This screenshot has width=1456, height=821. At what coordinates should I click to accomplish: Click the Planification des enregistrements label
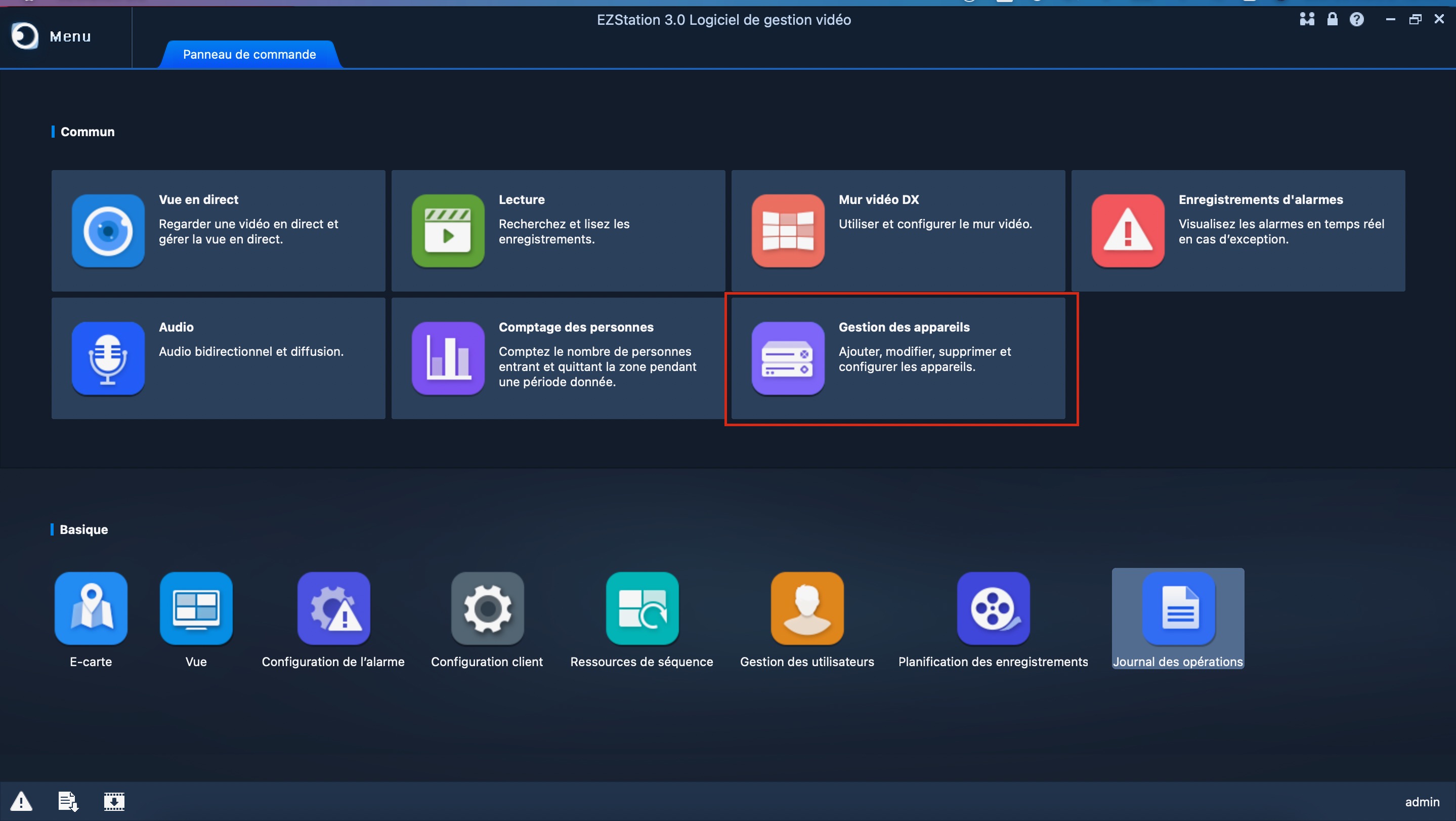point(993,662)
